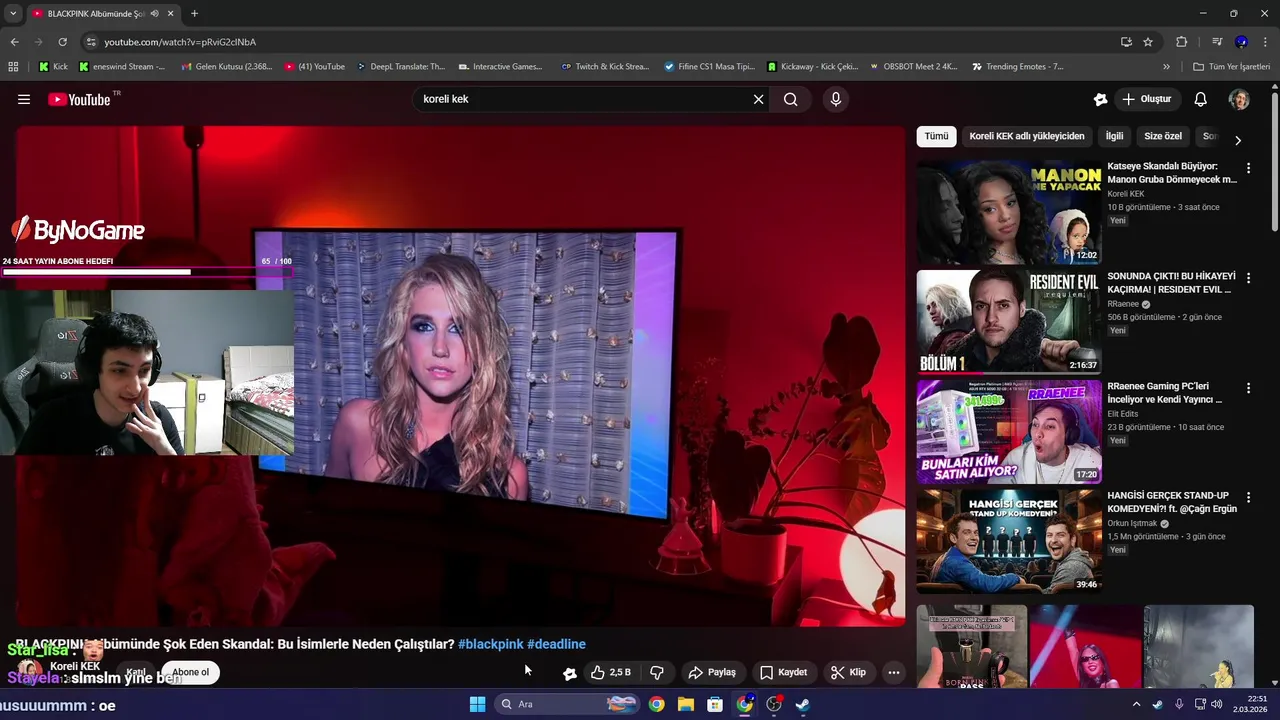This screenshot has width=1280, height=720.
Task: Like the video with thumbs up
Action: point(611,672)
